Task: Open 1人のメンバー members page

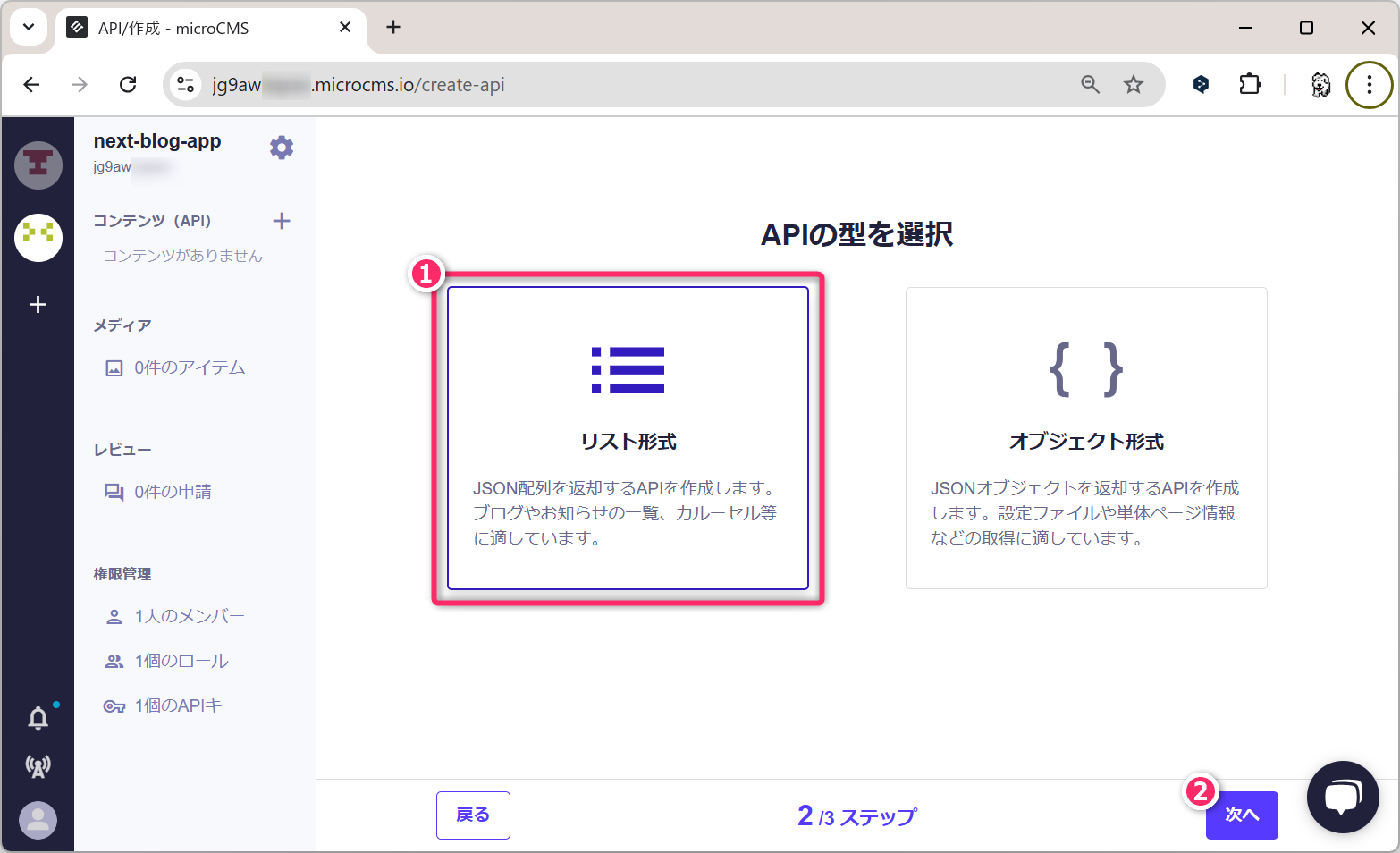Action: click(x=189, y=617)
